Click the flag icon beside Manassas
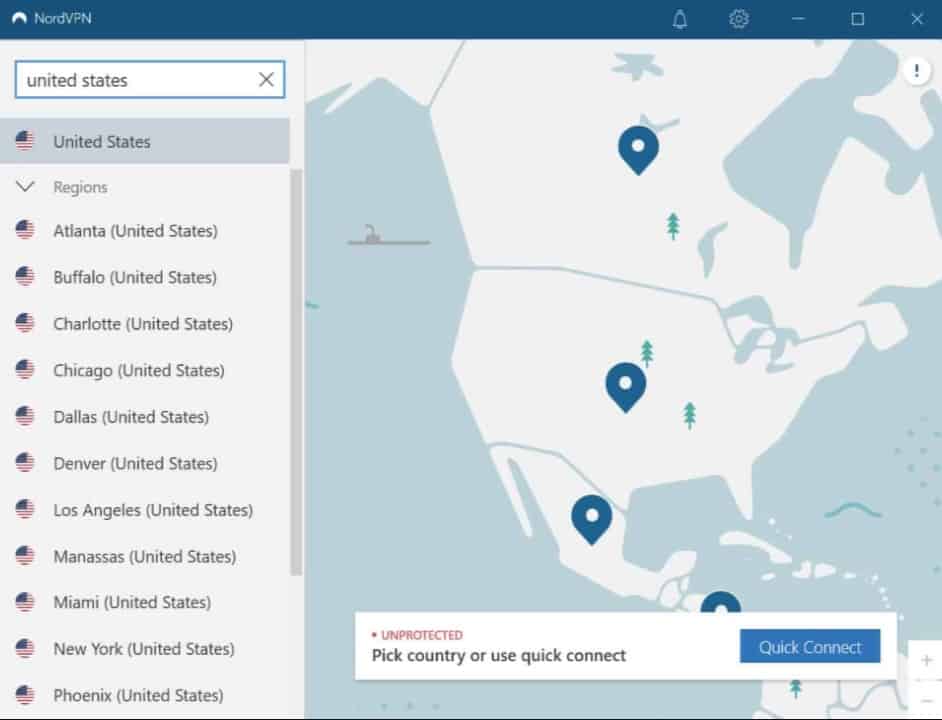Screen dimensions: 942x720 click(x=25, y=556)
